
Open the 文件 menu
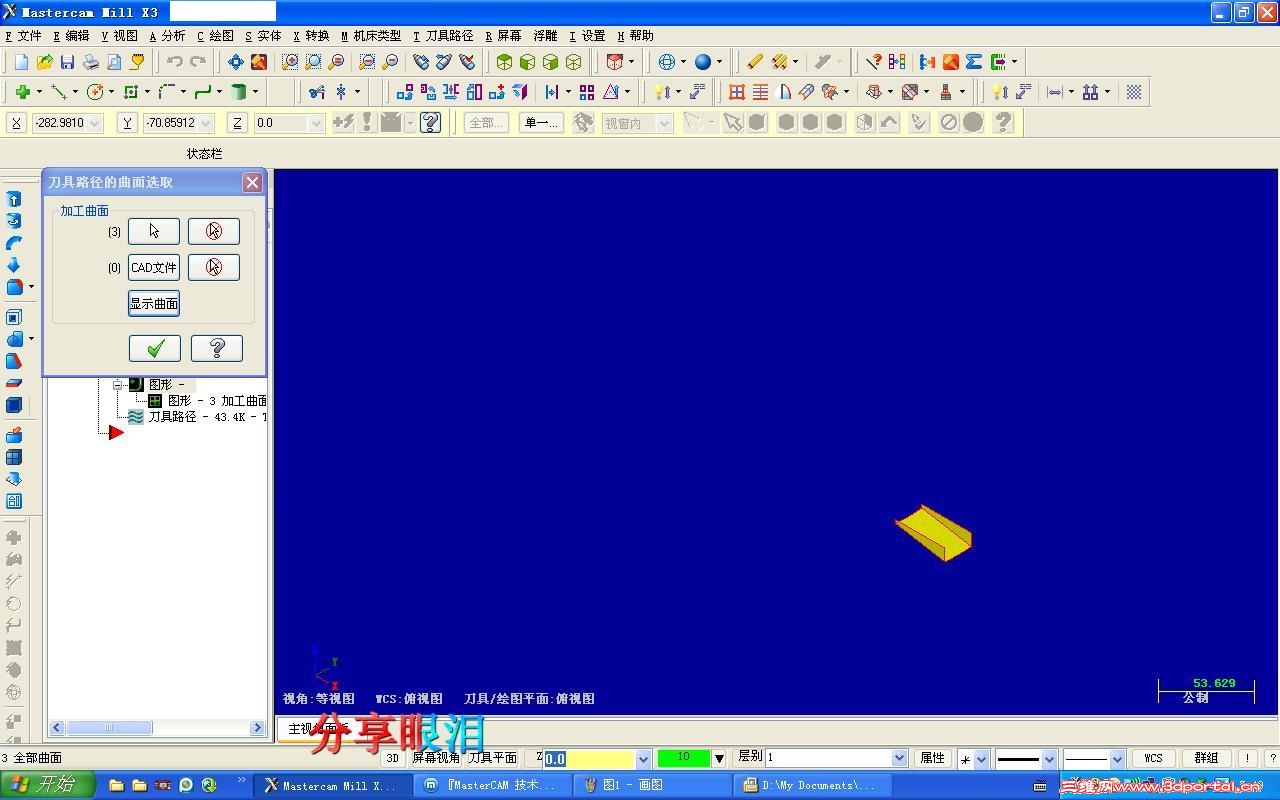24,36
